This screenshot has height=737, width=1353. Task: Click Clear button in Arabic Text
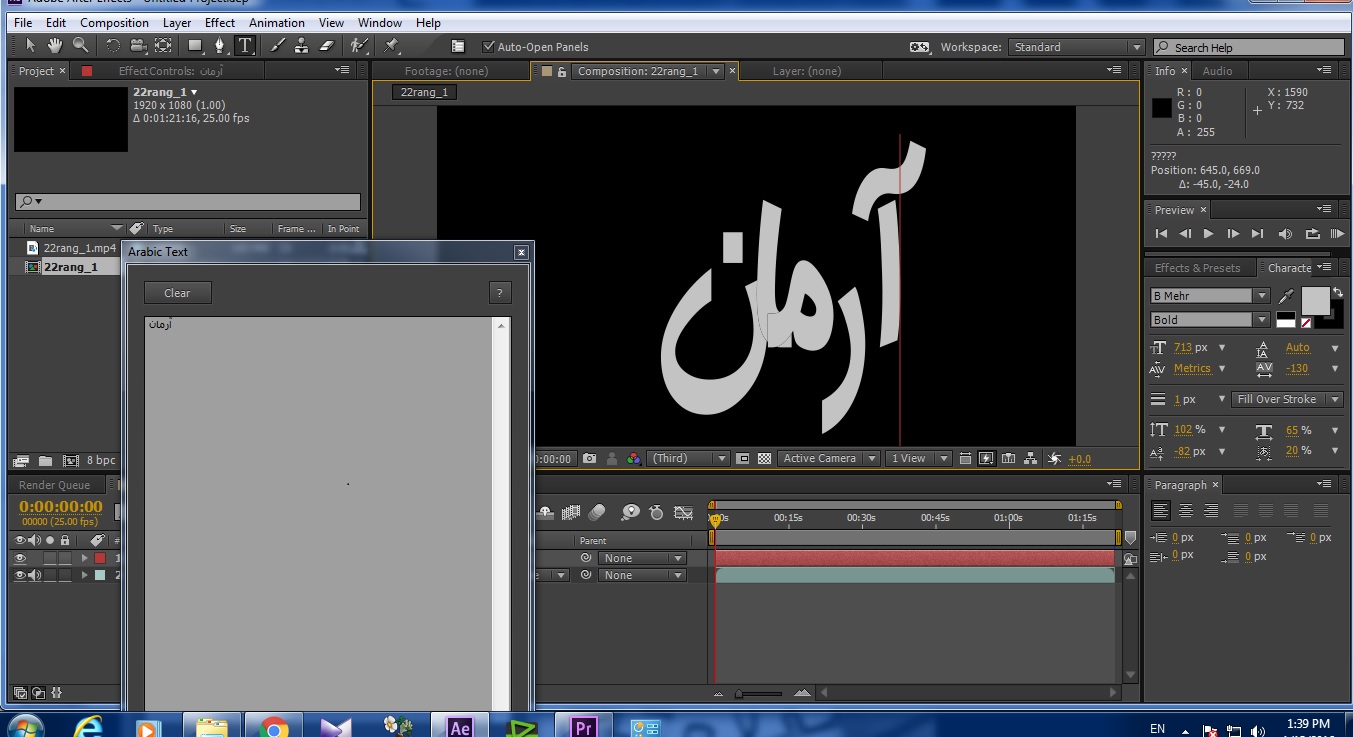[178, 293]
